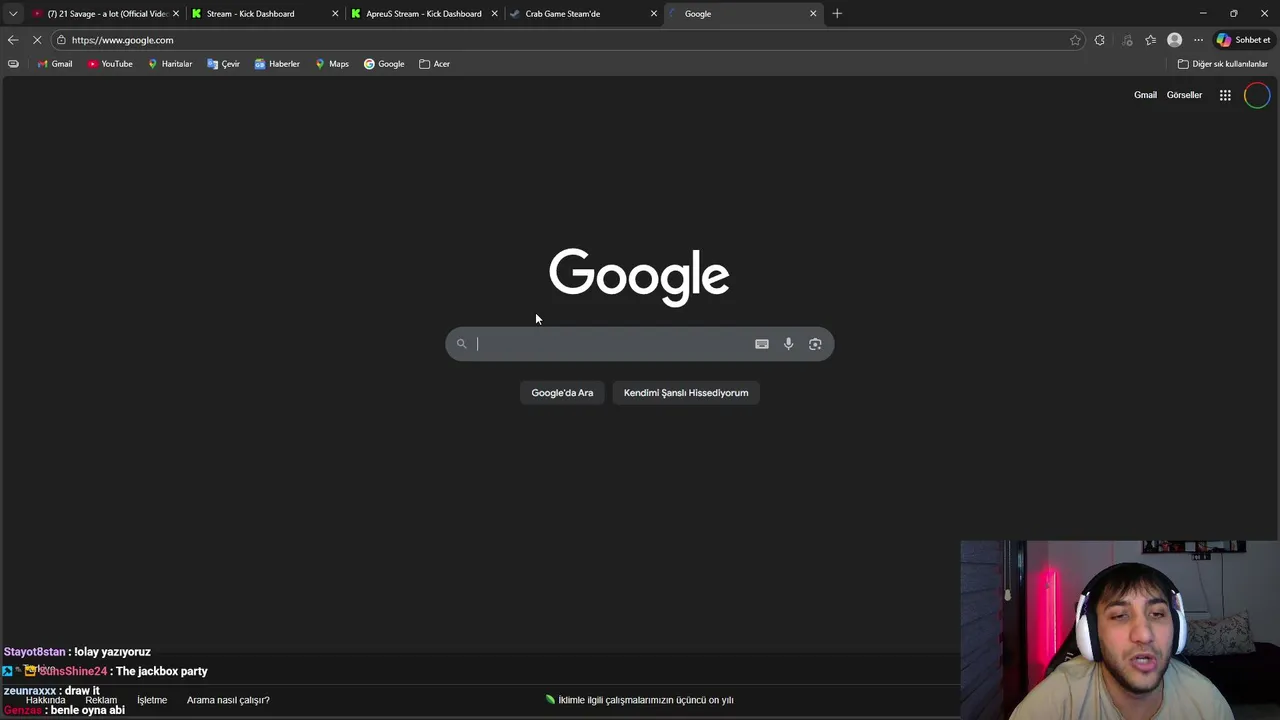Close the ApreuS Stream - Kick Dashboard tab
Viewport: 1280px width, 720px height.
(x=494, y=14)
